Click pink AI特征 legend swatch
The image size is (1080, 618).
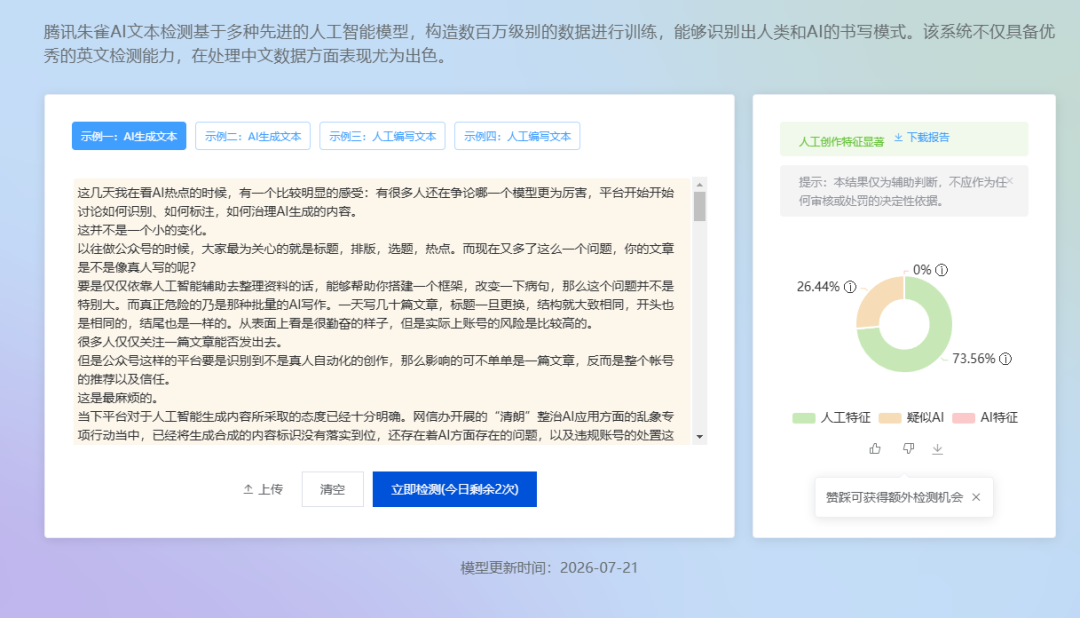(964, 418)
